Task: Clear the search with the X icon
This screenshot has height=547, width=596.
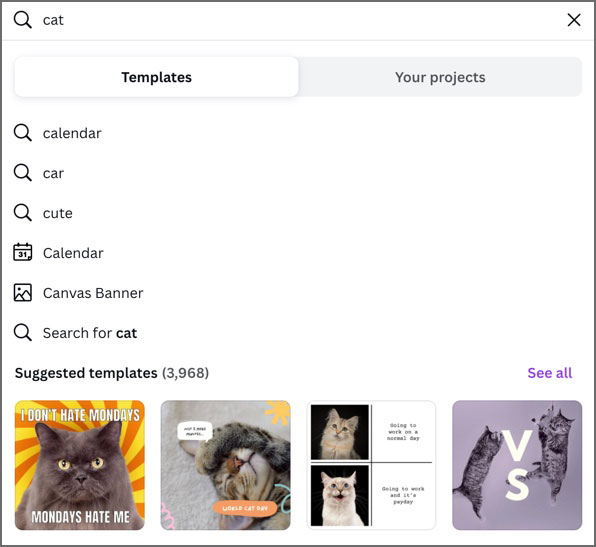Action: 574,20
